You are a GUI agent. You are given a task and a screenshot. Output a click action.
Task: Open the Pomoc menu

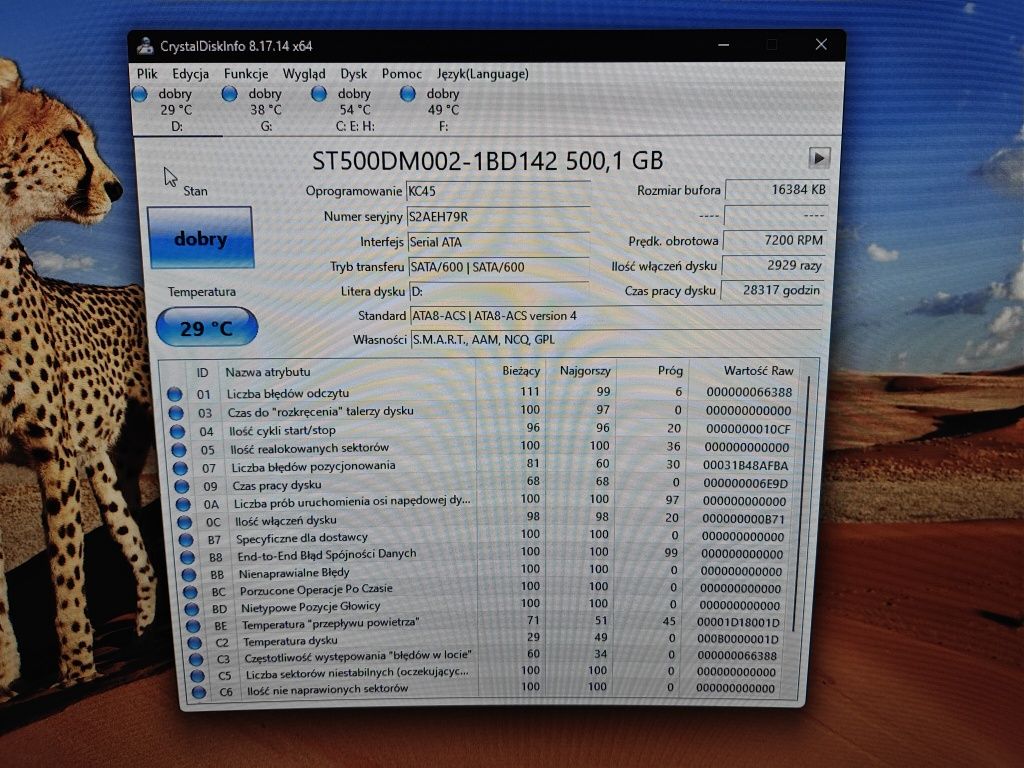(x=402, y=74)
